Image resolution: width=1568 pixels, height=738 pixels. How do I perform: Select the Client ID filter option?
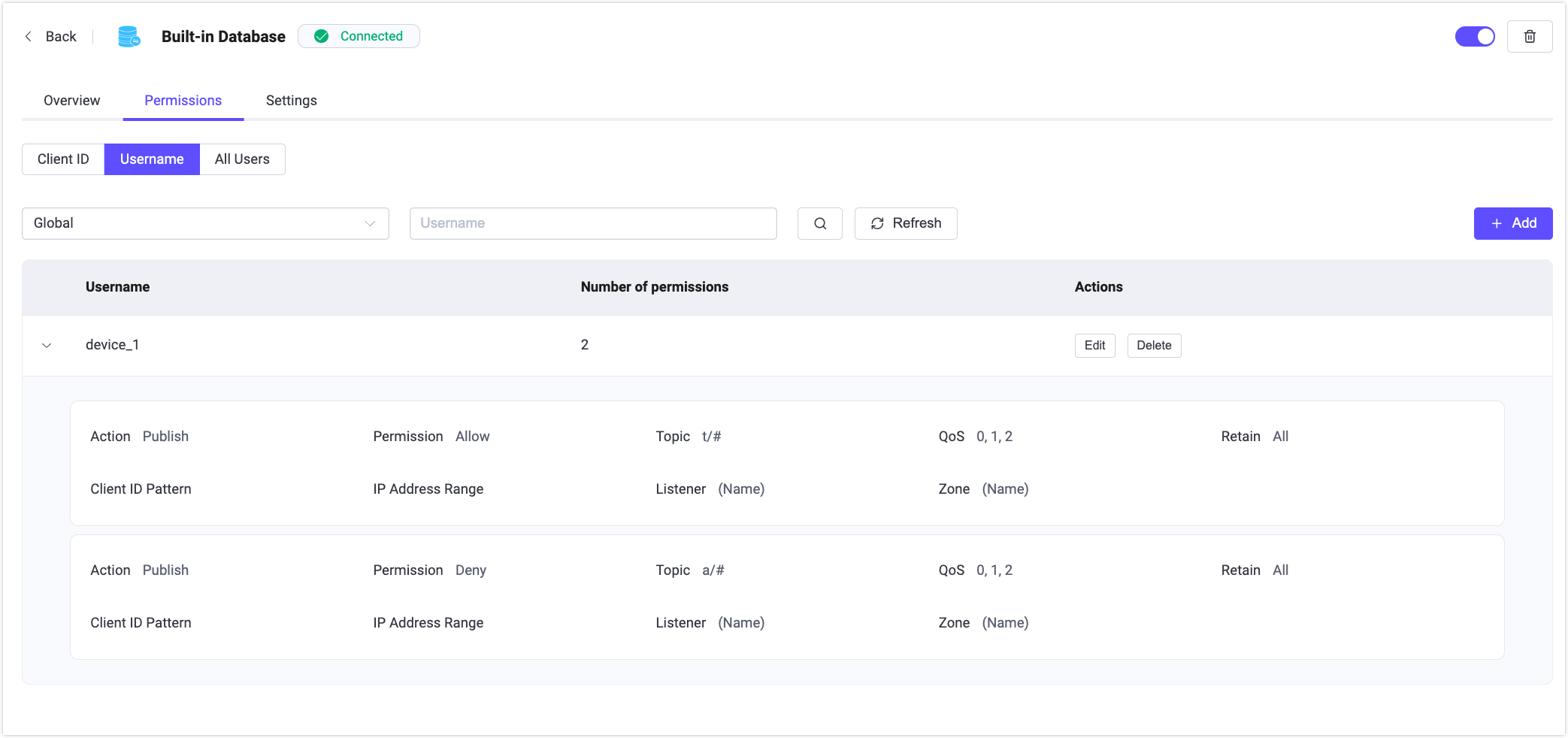pyautogui.click(x=63, y=159)
